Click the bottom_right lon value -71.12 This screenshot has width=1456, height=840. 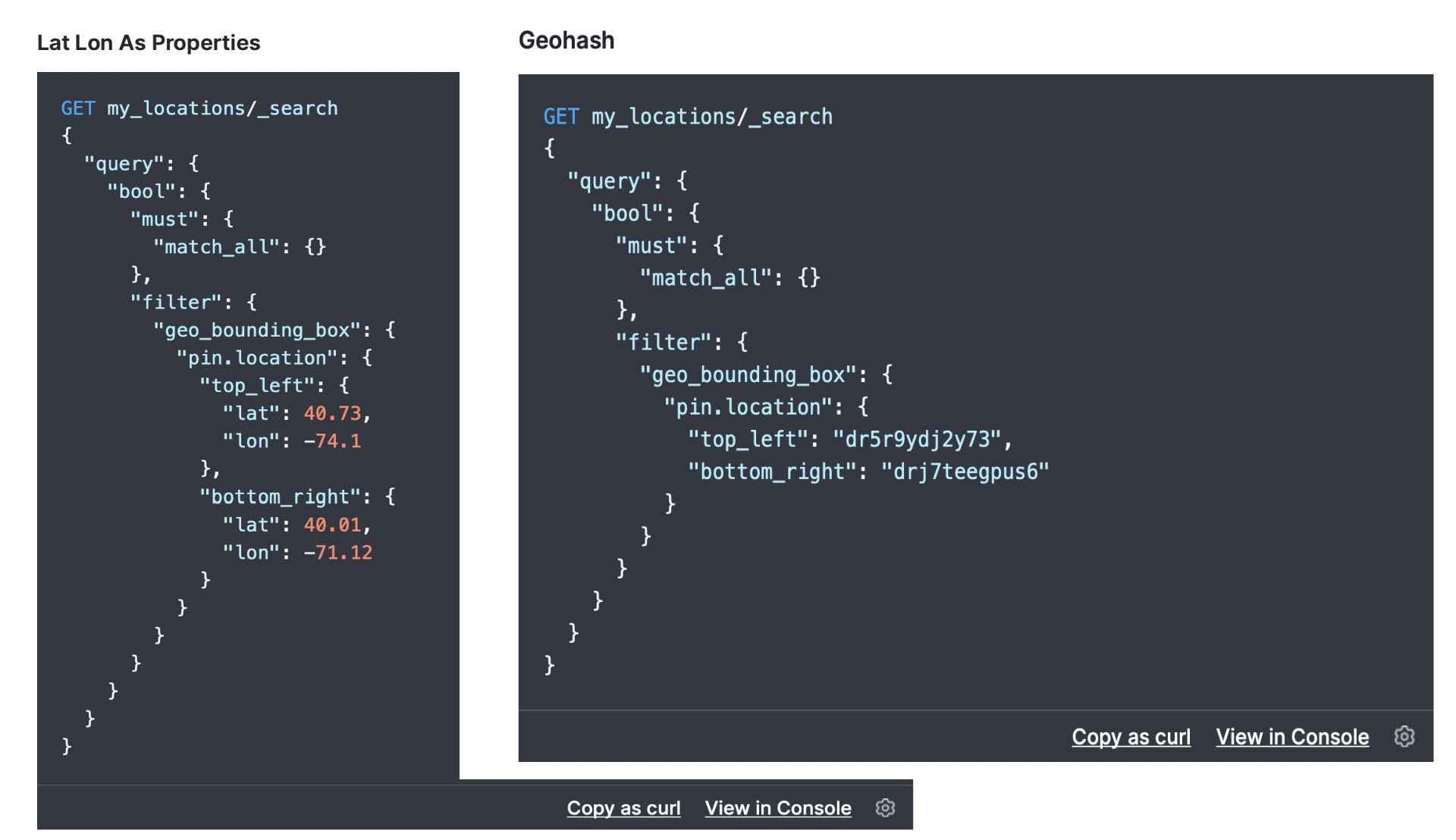(338, 553)
